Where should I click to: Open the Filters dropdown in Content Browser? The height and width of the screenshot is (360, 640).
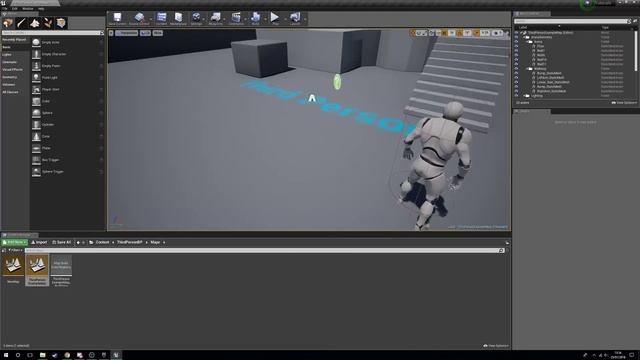click(16, 250)
